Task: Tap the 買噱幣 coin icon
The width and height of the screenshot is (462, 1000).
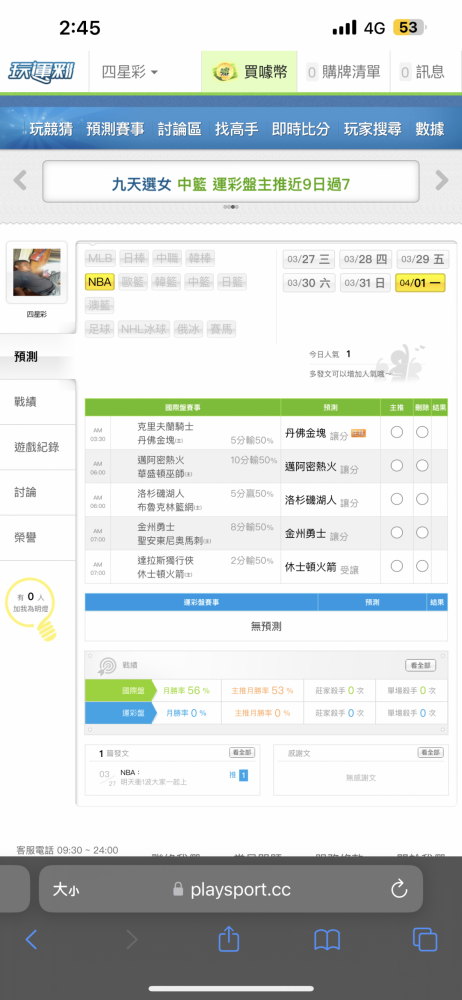Action: [226, 72]
